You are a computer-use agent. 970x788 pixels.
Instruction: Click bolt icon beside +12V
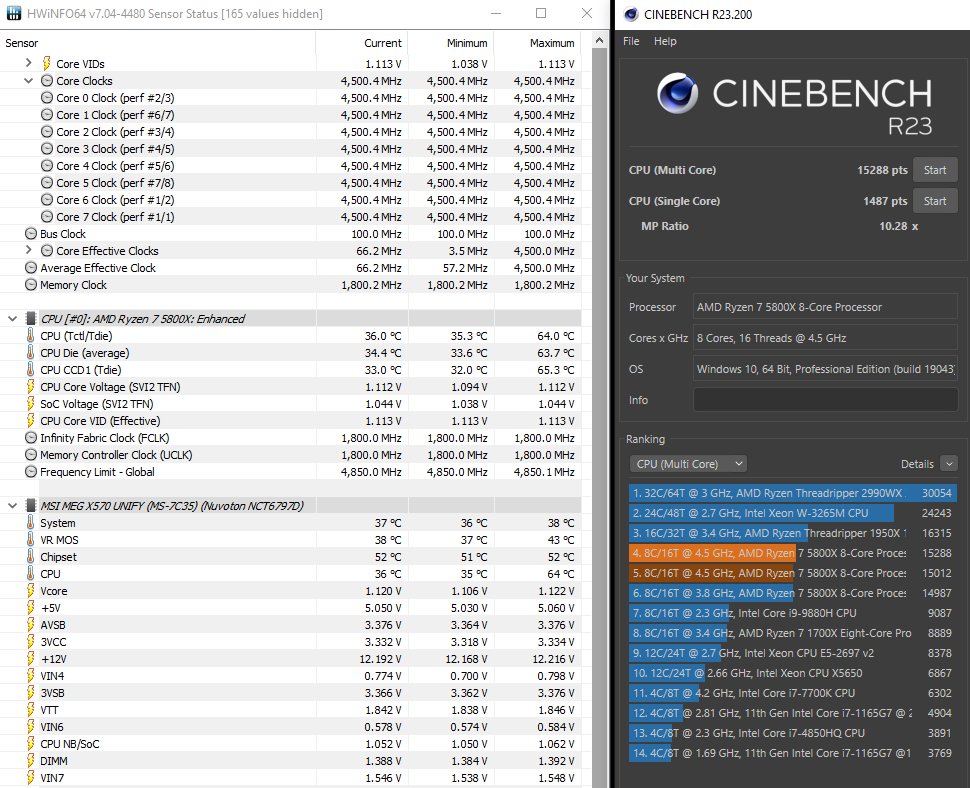(30, 659)
